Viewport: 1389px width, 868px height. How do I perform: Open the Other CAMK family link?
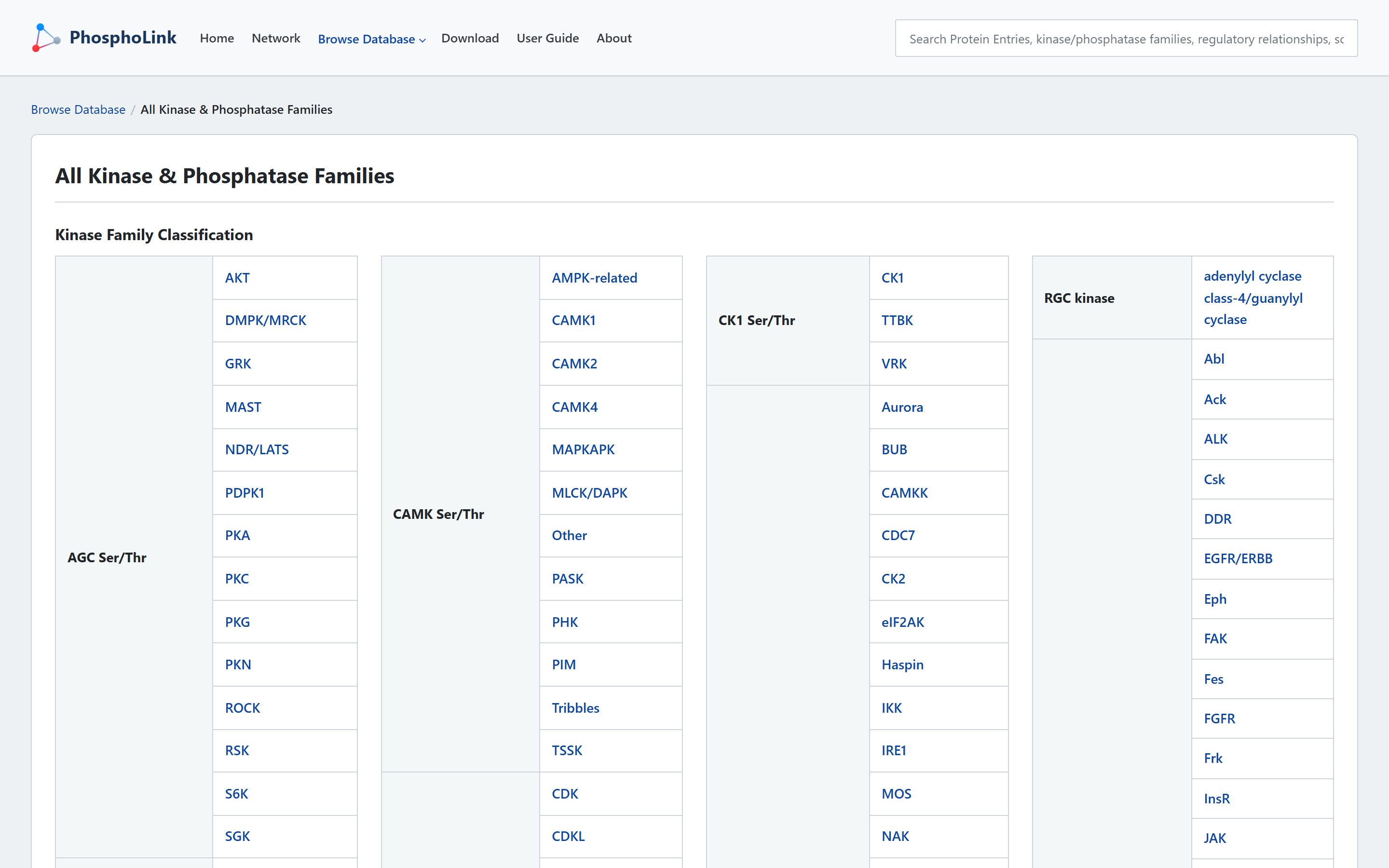(x=569, y=536)
